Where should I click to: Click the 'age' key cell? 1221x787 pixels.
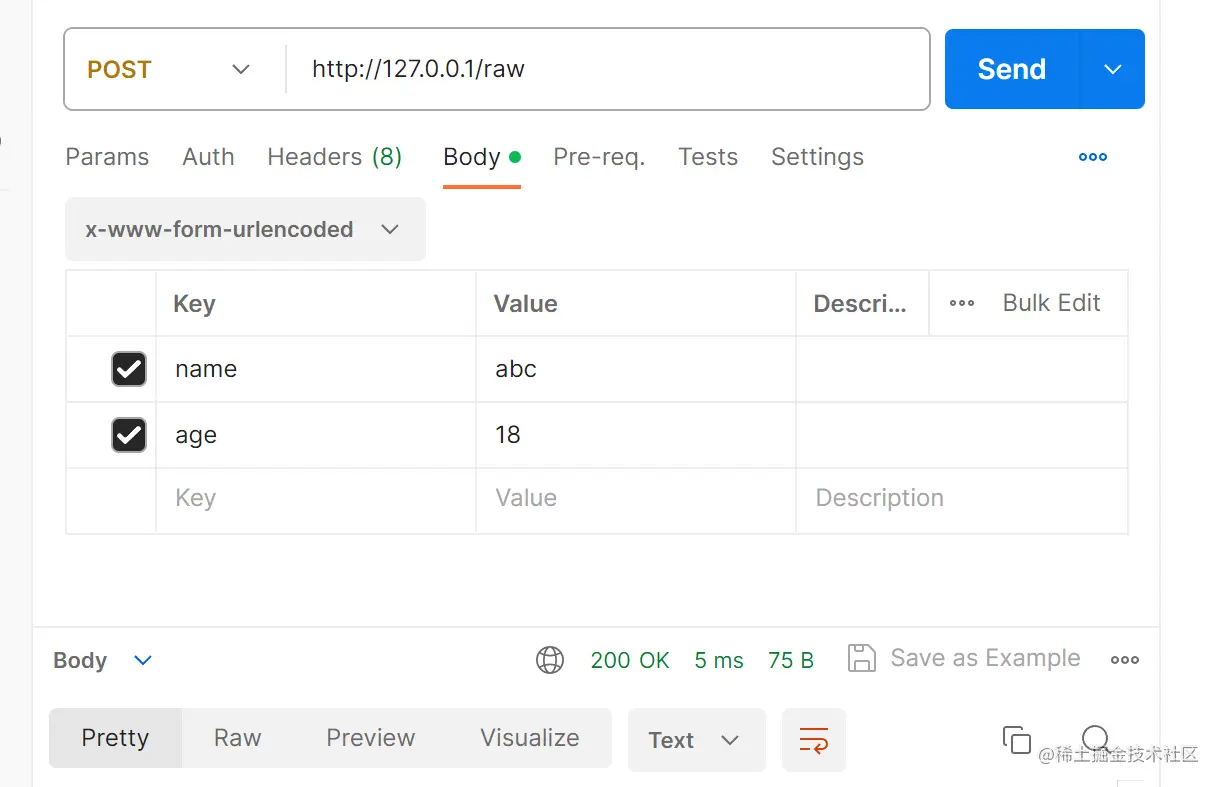click(316, 435)
